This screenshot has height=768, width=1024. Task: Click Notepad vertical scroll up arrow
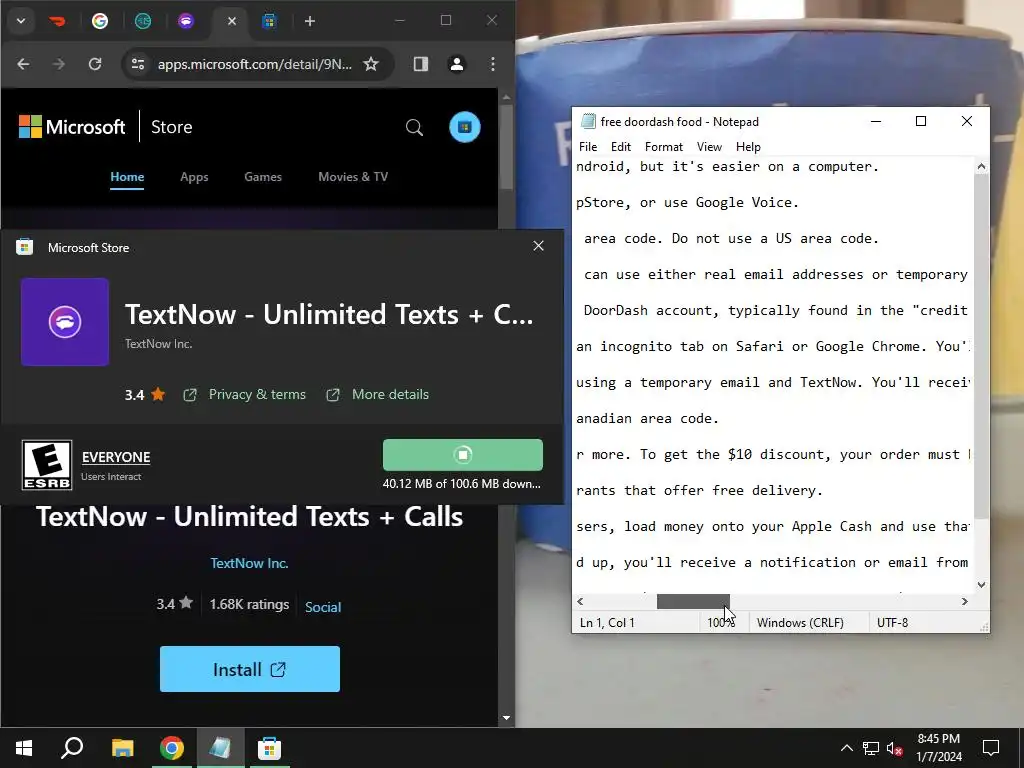click(981, 167)
